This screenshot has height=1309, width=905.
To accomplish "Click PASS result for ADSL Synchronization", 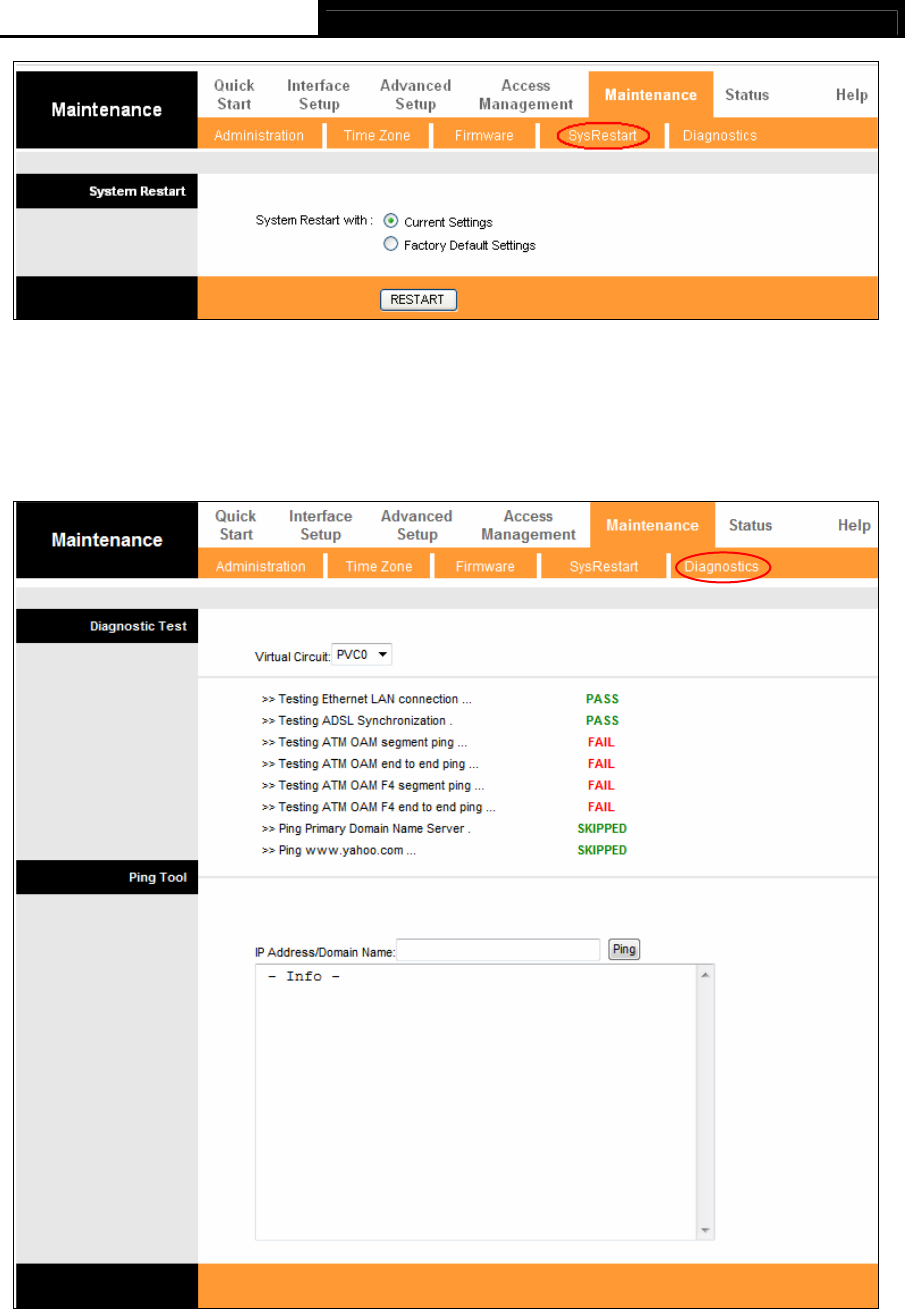I will pyautogui.click(x=602, y=721).
